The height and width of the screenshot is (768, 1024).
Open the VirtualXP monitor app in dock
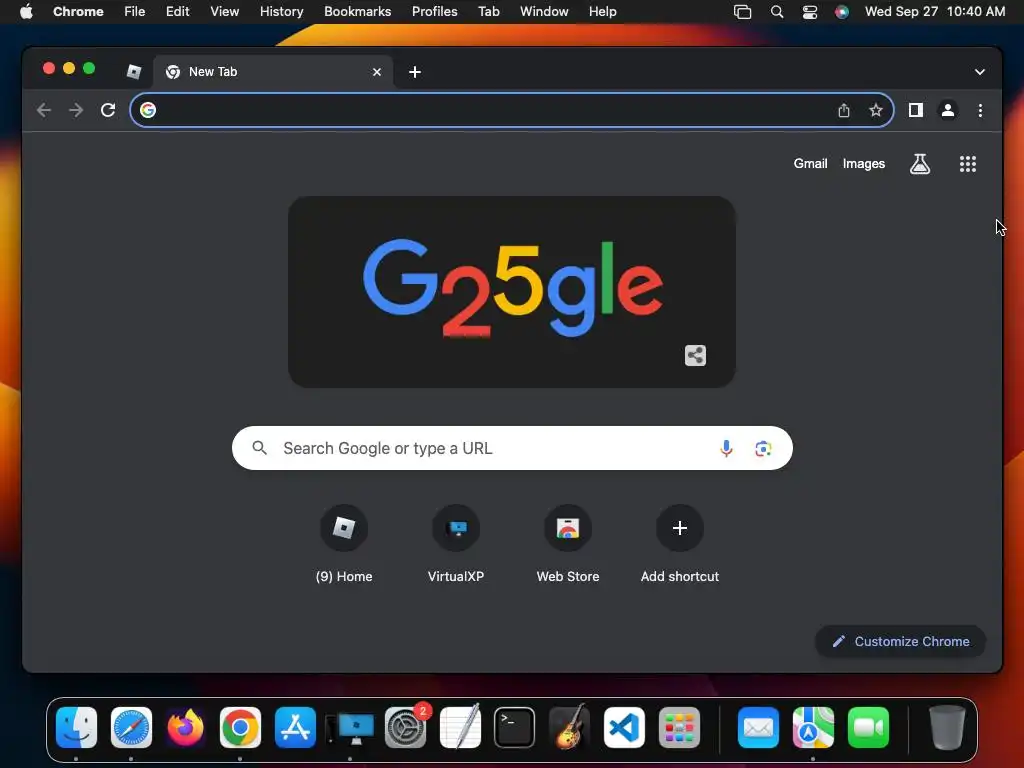[x=351, y=728]
